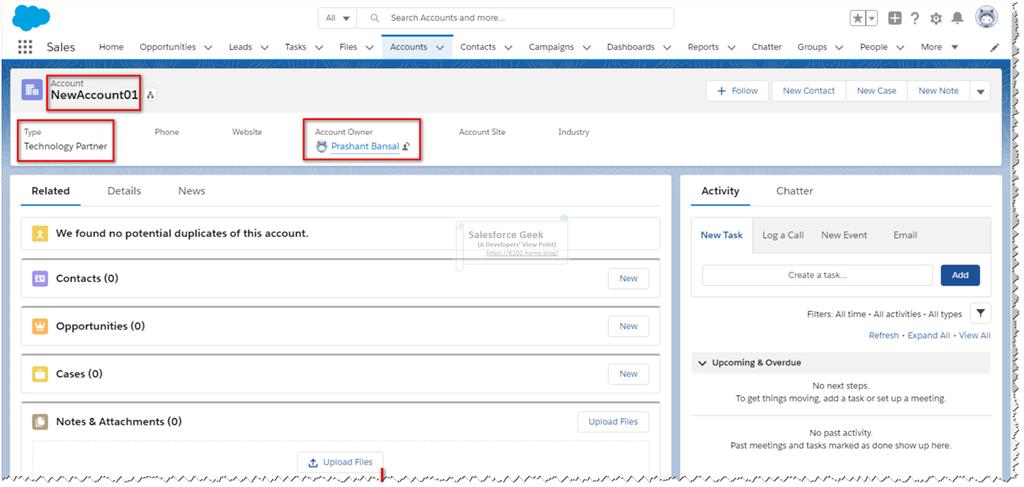
Task: View the account hierarchy icon
Action: tap(150, 95)
